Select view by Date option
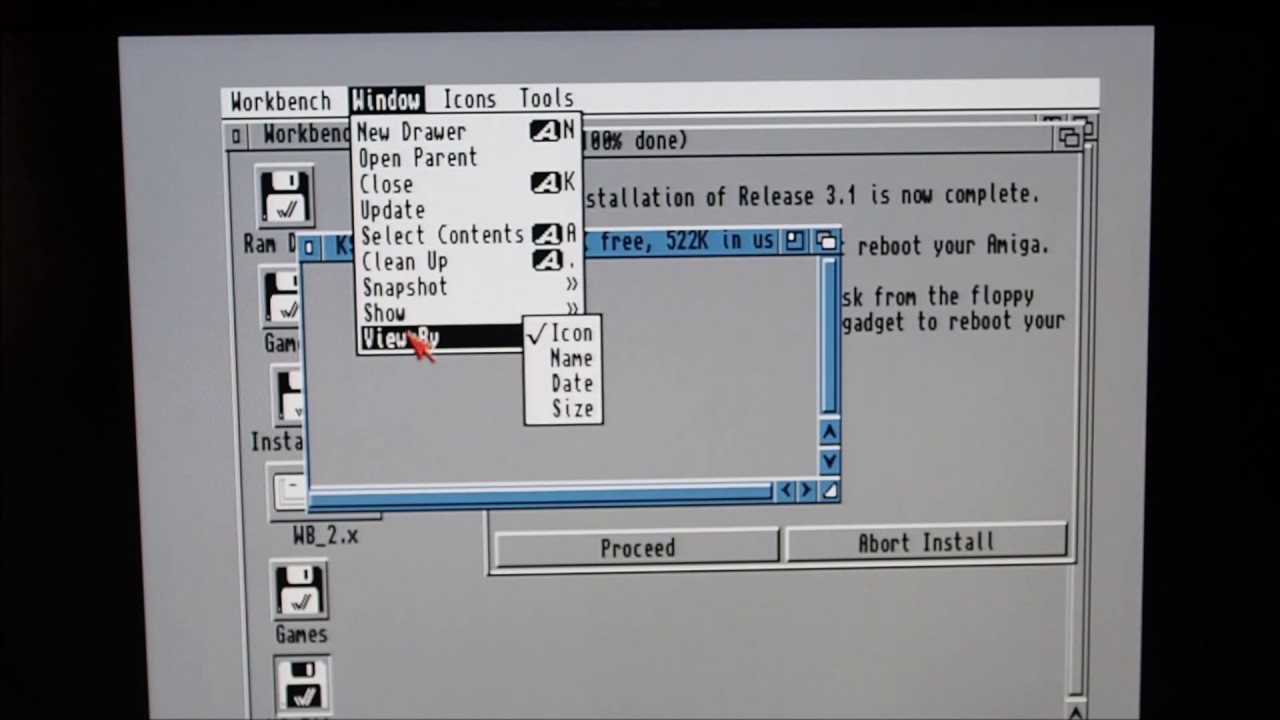Viewport: 1280px width, 720px height. click(563, 383)
